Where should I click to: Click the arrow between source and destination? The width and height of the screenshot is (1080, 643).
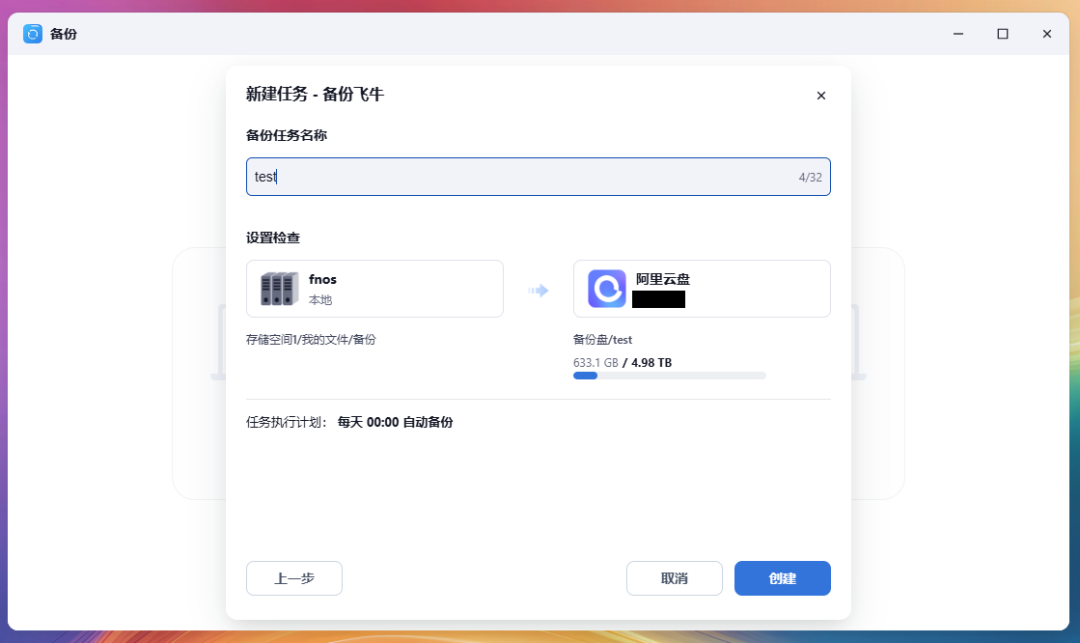[x=538, y=291]
